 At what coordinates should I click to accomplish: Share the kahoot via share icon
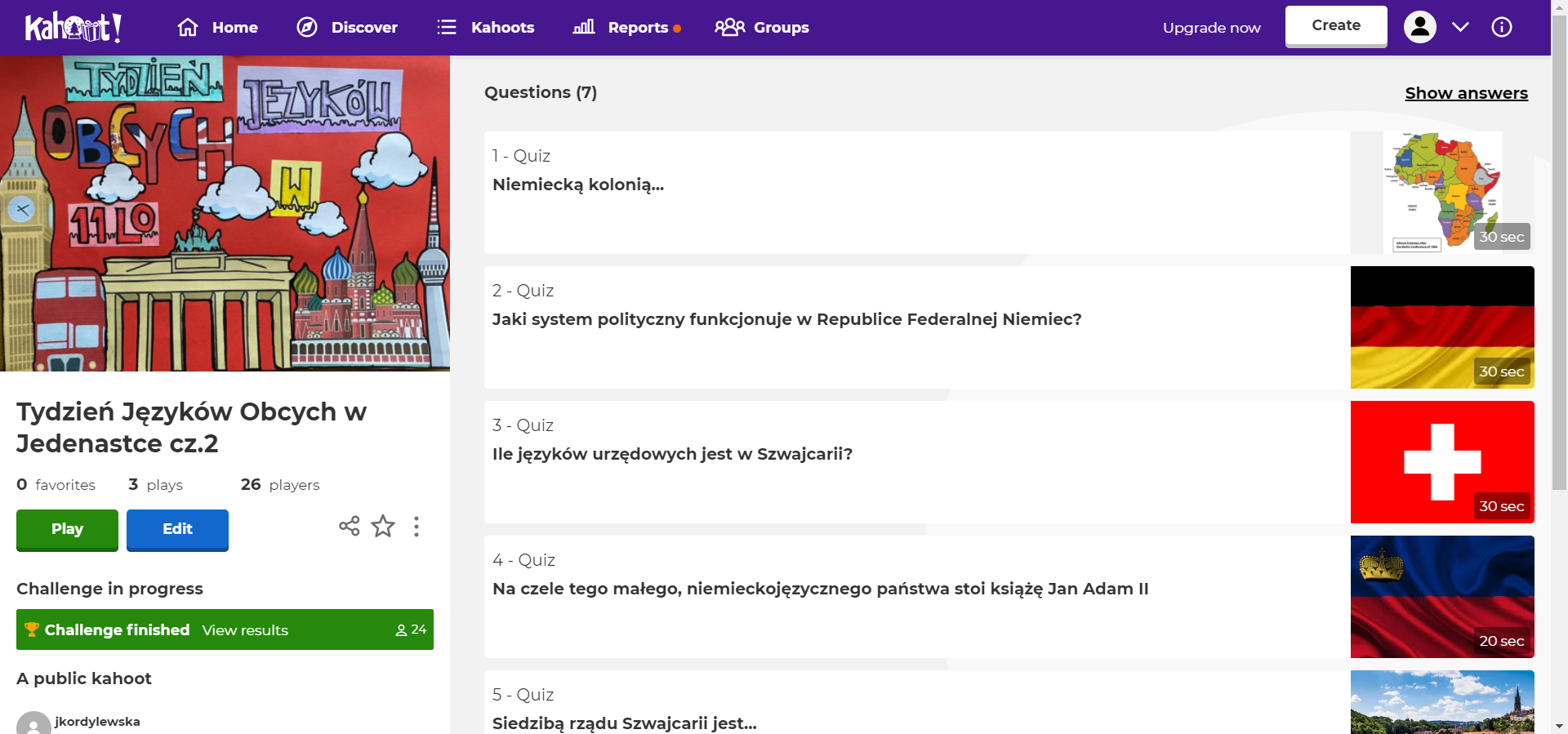350,526
